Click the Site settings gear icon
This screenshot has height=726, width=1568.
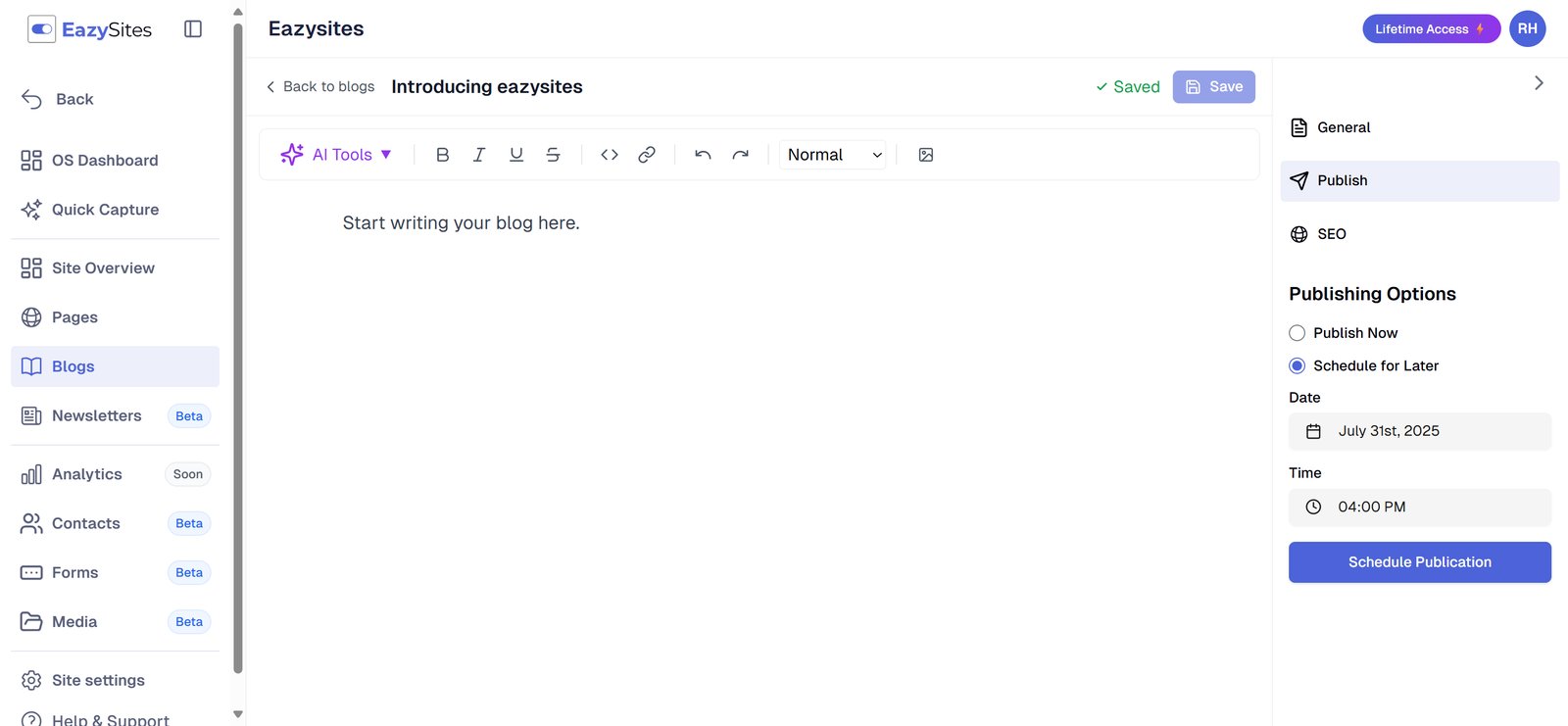pyautogui.click(x=31, y=680)
